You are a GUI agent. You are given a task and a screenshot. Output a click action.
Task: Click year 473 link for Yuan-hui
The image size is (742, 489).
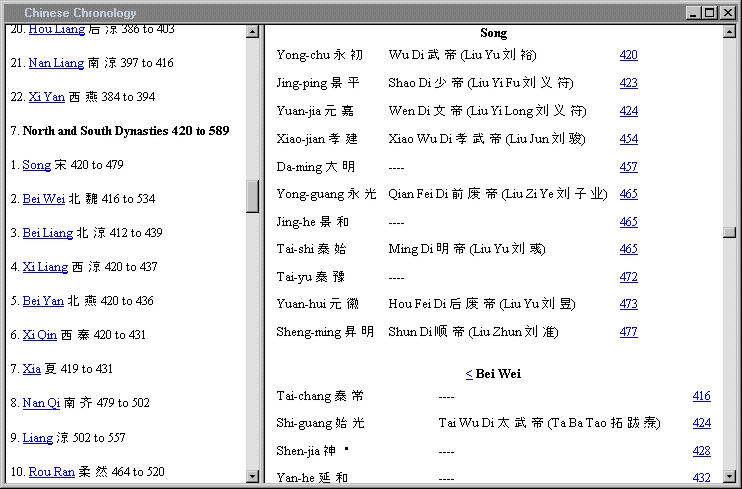point(628,304)
